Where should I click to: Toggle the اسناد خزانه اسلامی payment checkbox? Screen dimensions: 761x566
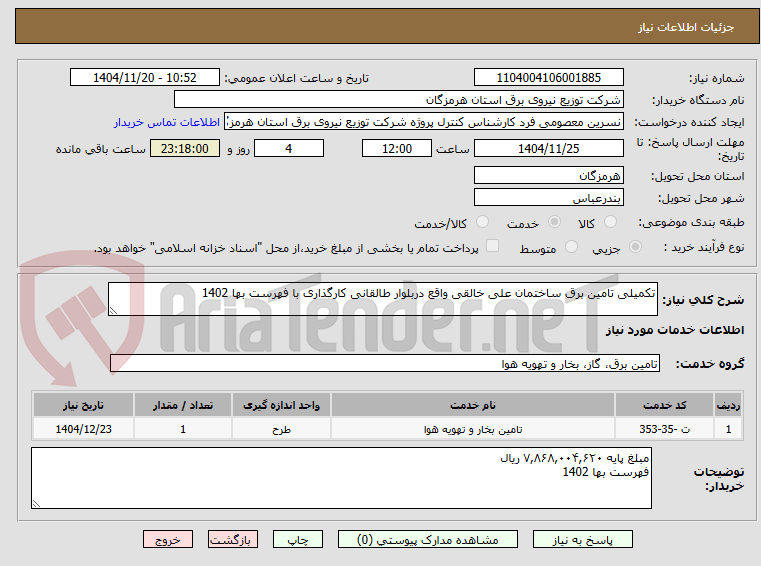coord(492,246)
